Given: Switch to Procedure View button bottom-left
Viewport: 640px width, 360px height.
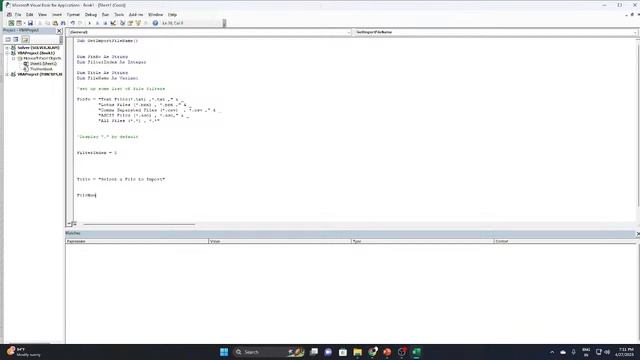Looking at the screenshot, I should (69, 224).
